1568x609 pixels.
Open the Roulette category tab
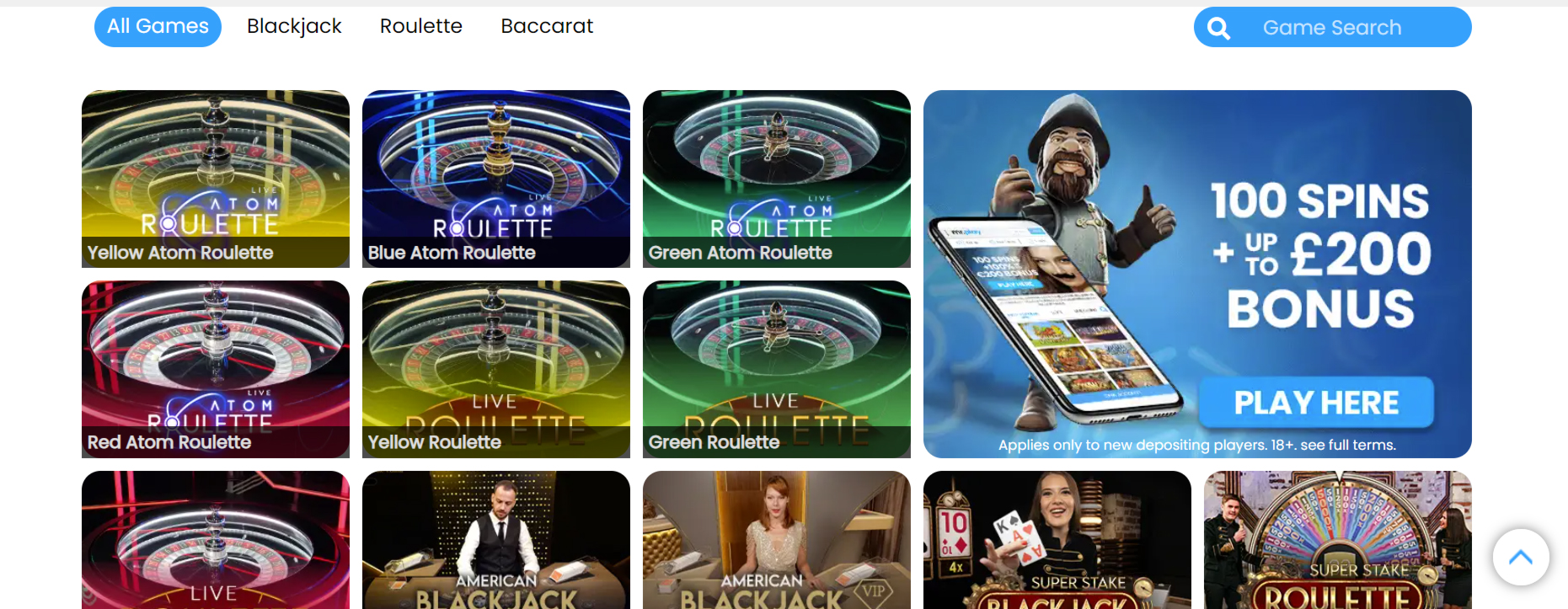click(421, 27)
